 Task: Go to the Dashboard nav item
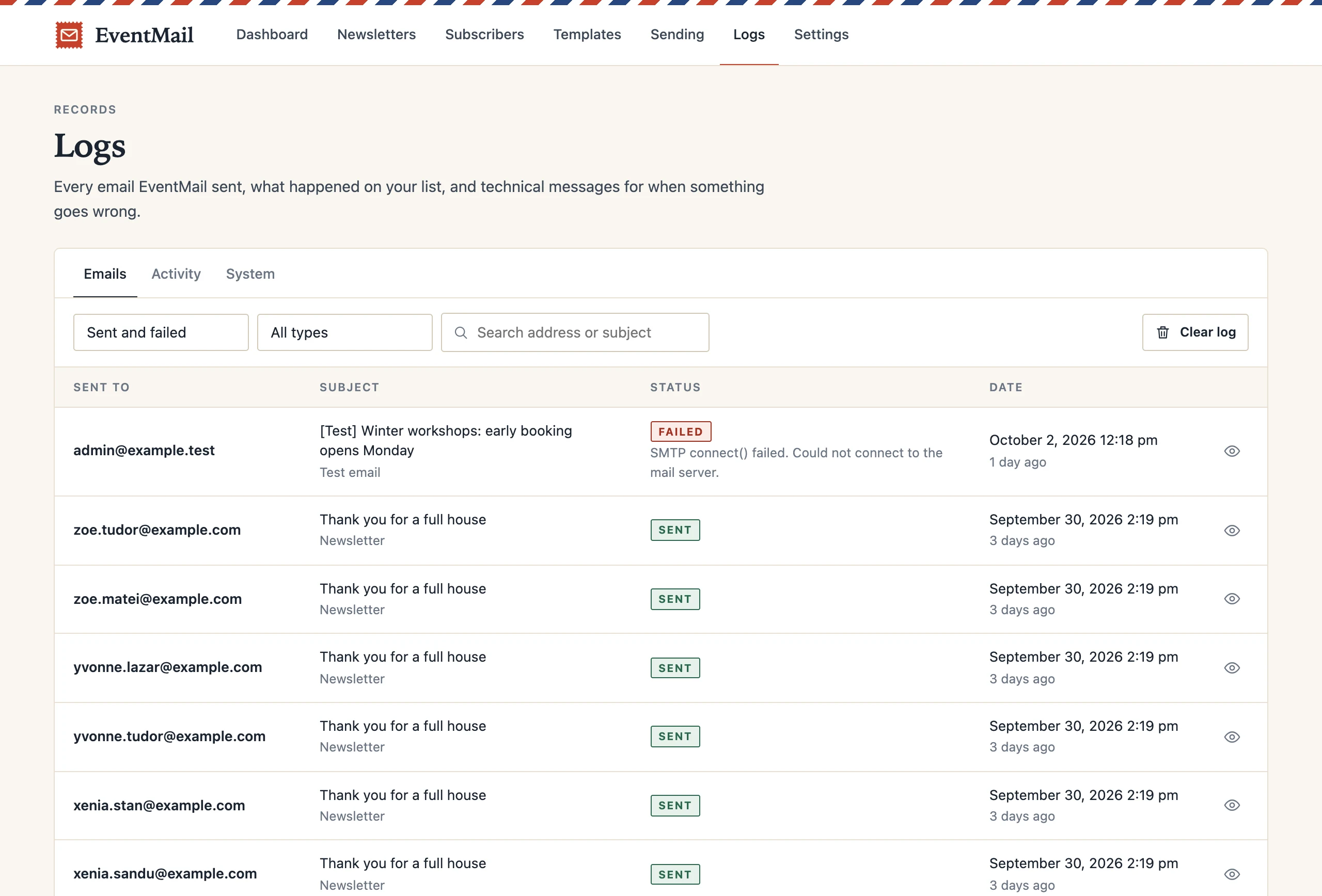272,35
